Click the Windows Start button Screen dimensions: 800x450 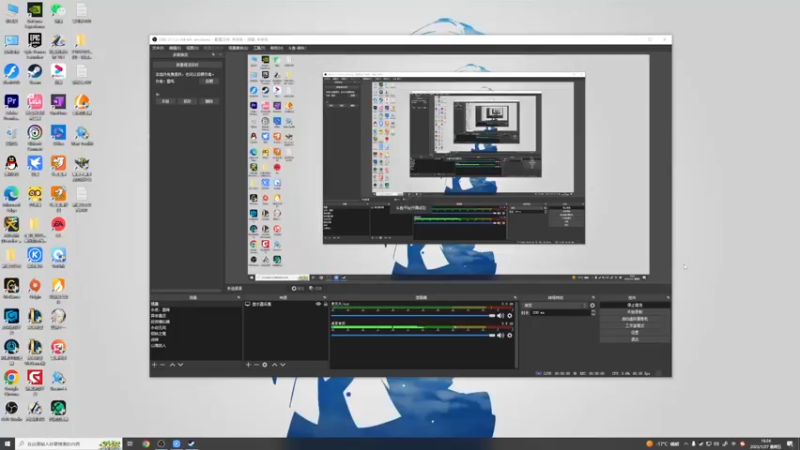click(7, 444)
